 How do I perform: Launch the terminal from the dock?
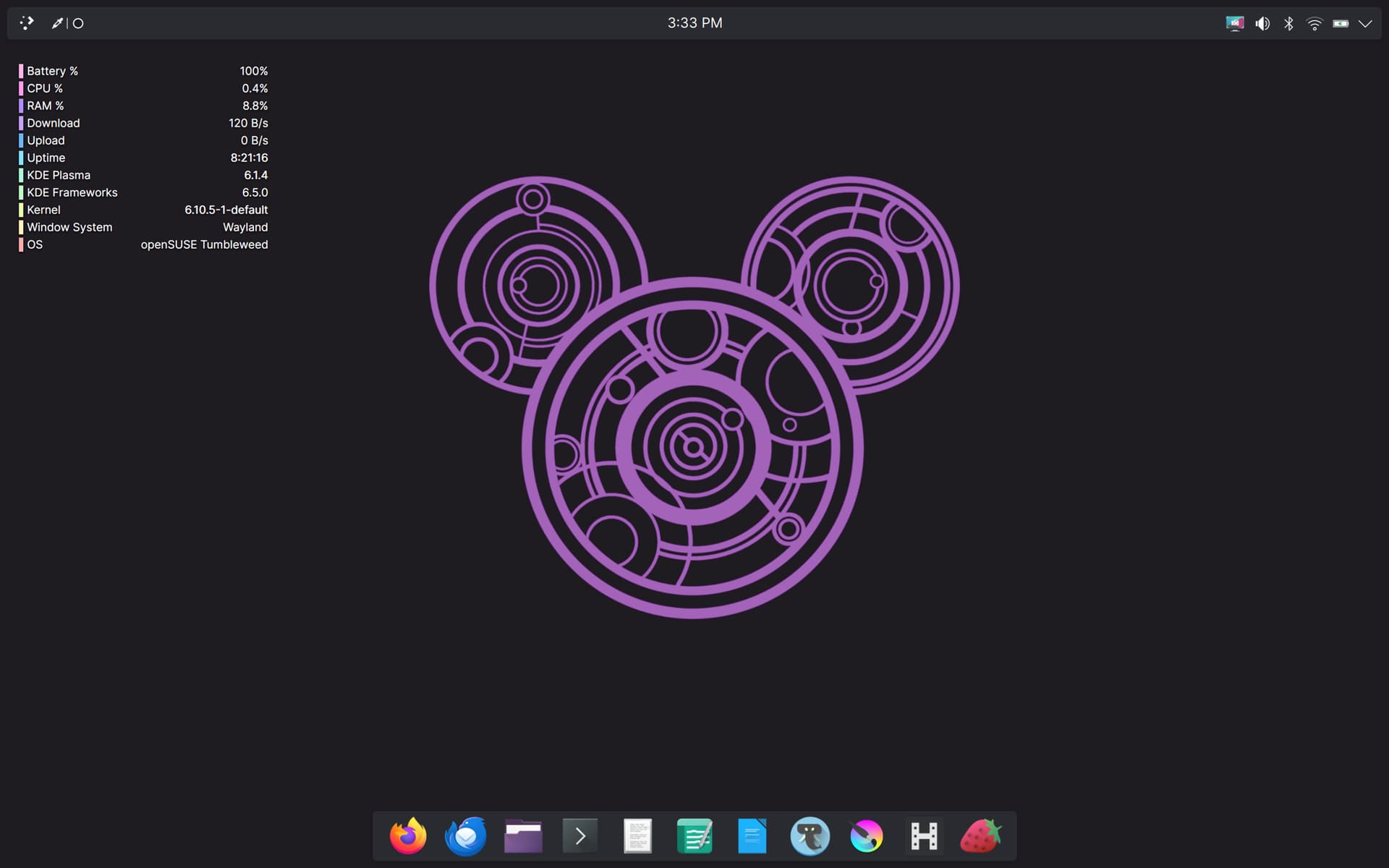(x=580, y=836)
